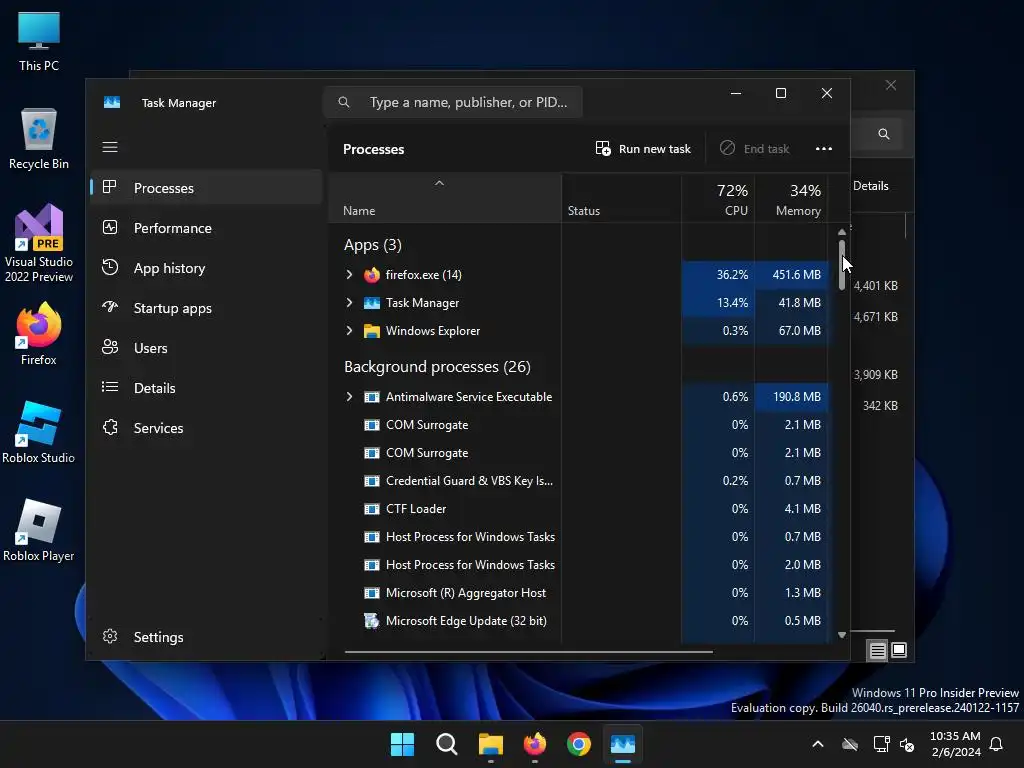Viewport: 1024px width, 768px height.
Task: Open the hamburger navigation menu in Task Manager
Action: (110, 147)
